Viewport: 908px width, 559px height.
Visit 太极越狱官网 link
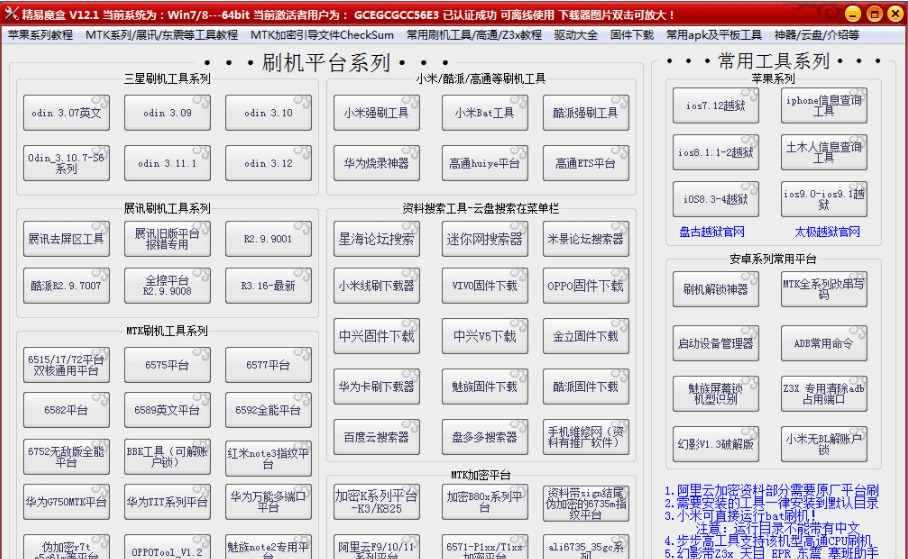click(x=827, y=232)
